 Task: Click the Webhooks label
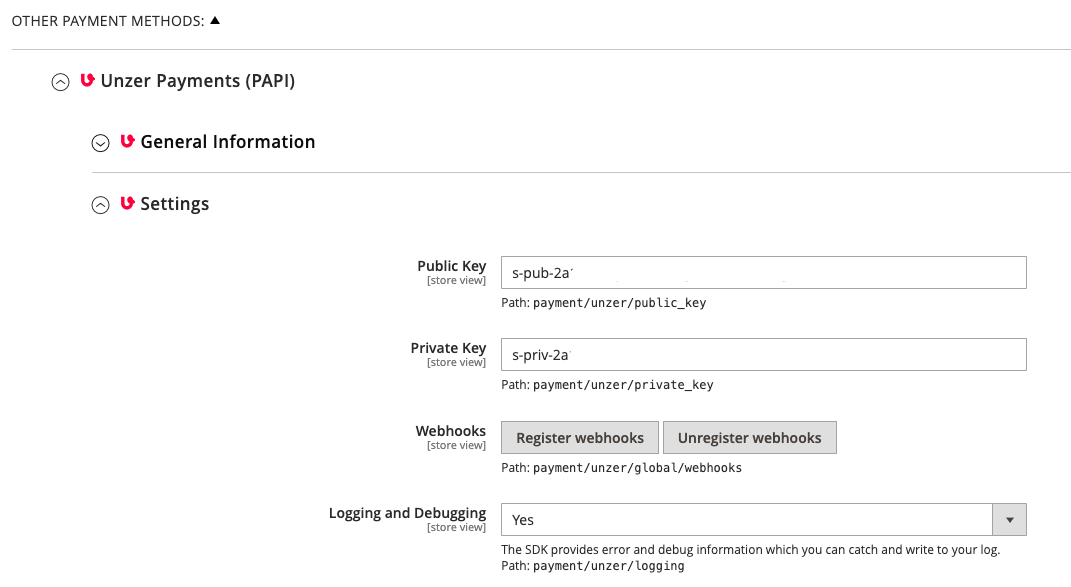(451, 431)
